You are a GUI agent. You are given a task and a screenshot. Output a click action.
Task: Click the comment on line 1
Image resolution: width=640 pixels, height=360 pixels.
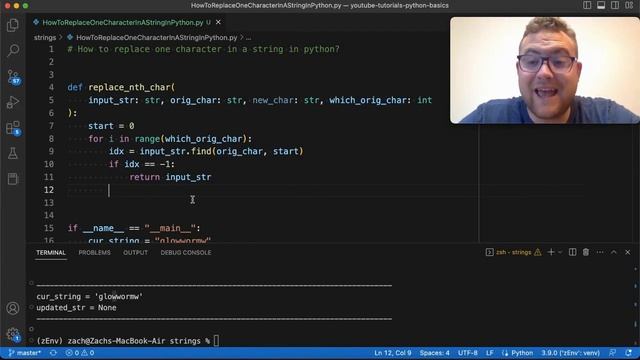[x=203, y=49]
